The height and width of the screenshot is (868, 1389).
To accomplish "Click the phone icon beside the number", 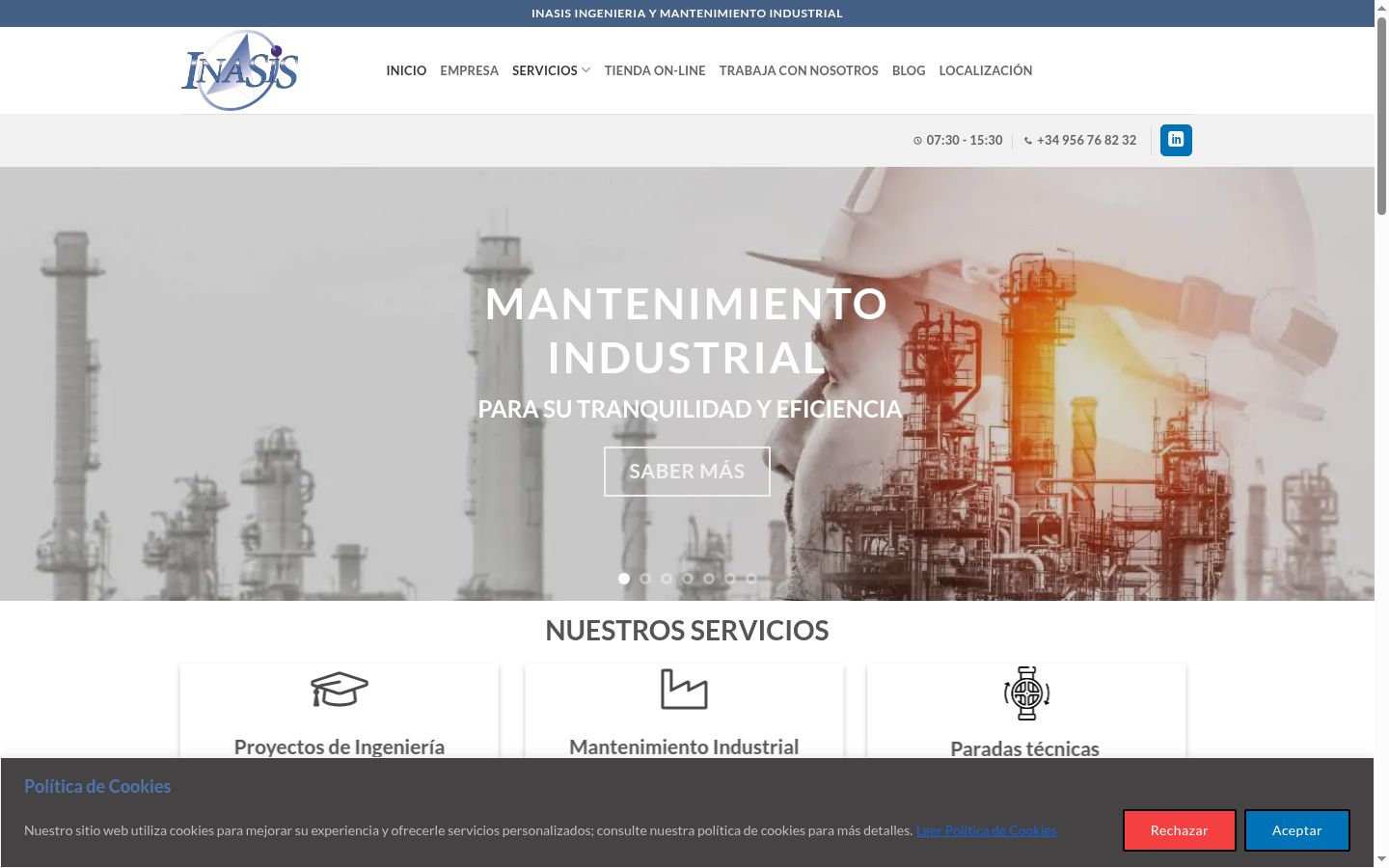I will pyautogui.click(x=1027, y=141).
